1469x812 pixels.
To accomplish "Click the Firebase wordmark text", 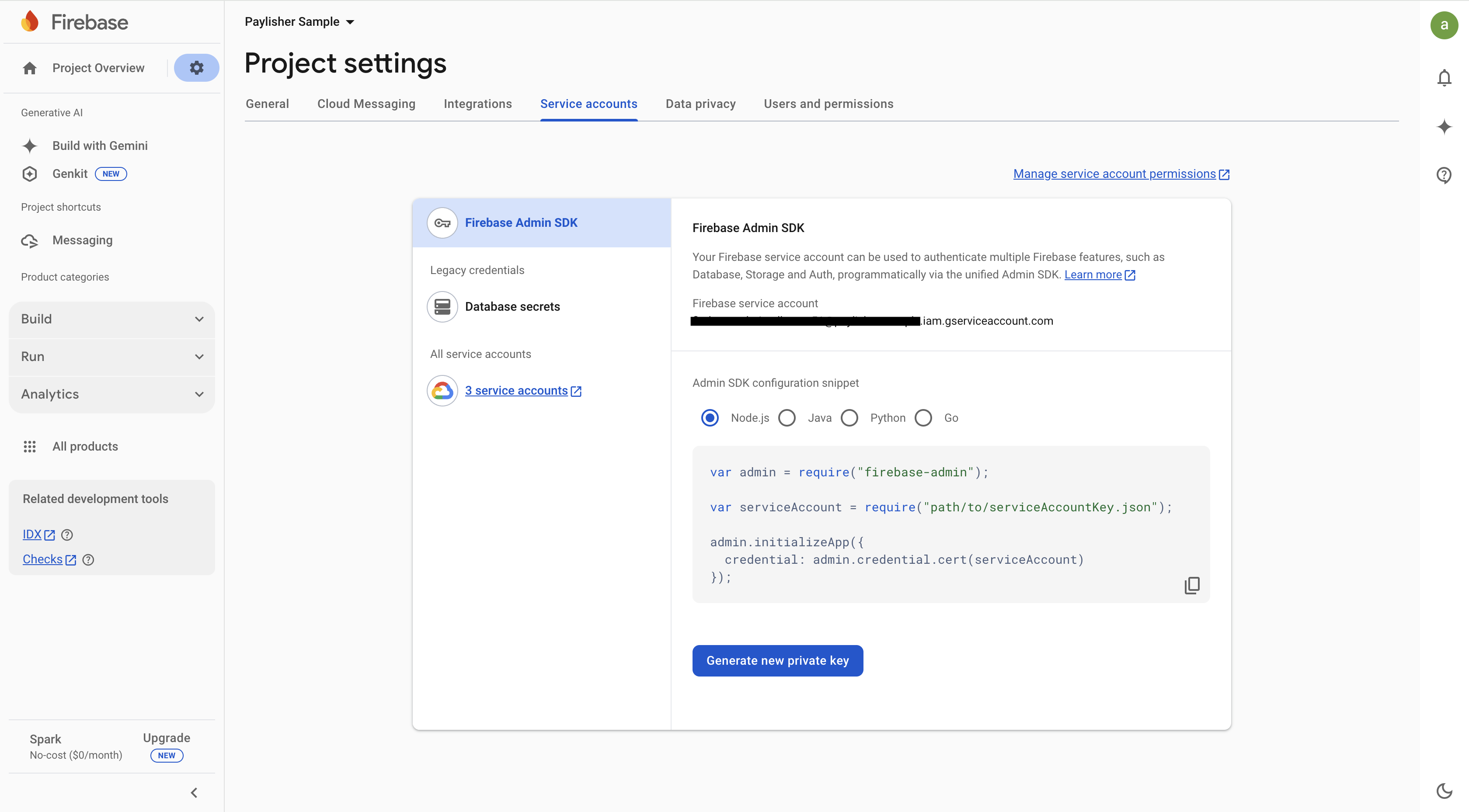I will click(x=90, y=22).
